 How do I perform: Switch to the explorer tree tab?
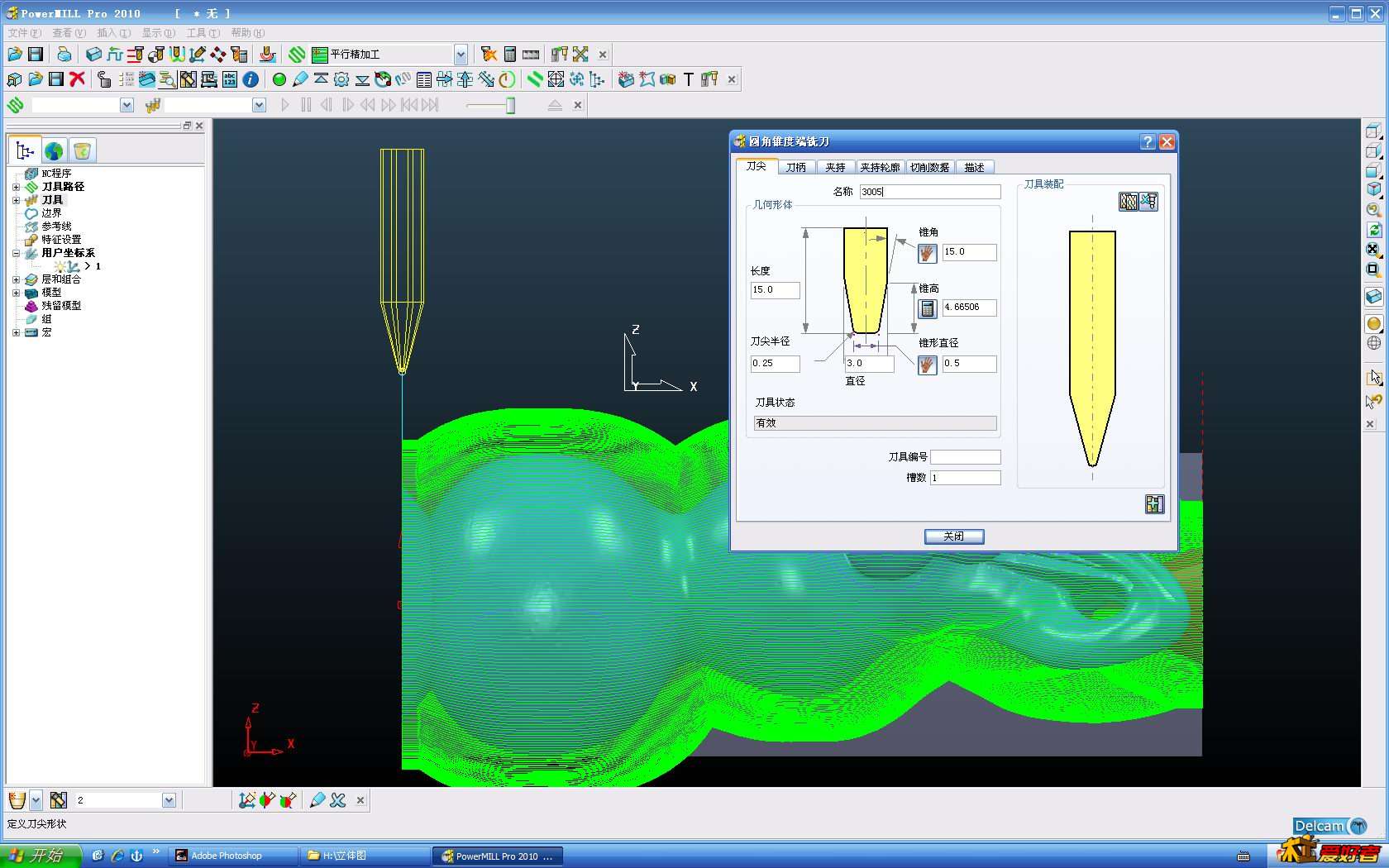click(25, 150)
